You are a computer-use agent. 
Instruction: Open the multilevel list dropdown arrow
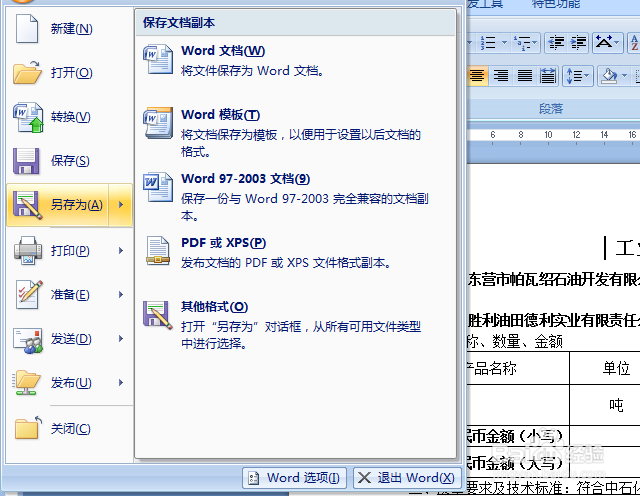pyautogui.click(x=535, y=42)
